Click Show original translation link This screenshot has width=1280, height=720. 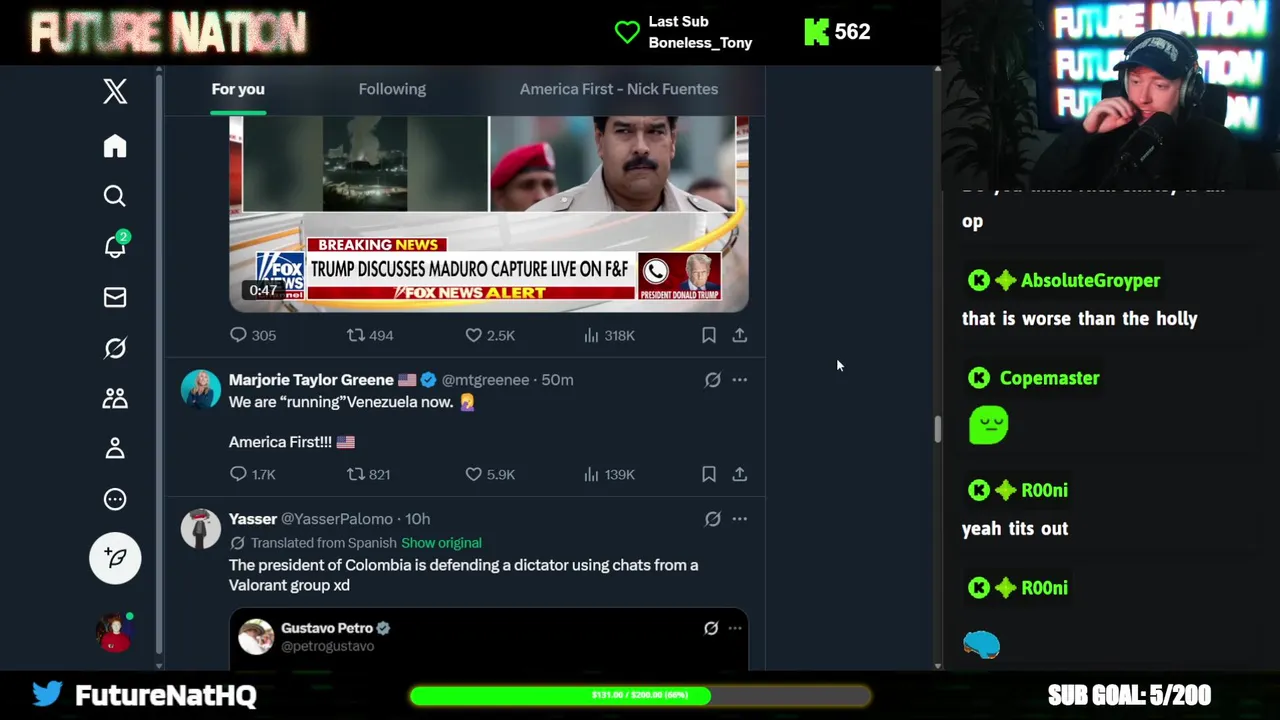coord(441,543)
